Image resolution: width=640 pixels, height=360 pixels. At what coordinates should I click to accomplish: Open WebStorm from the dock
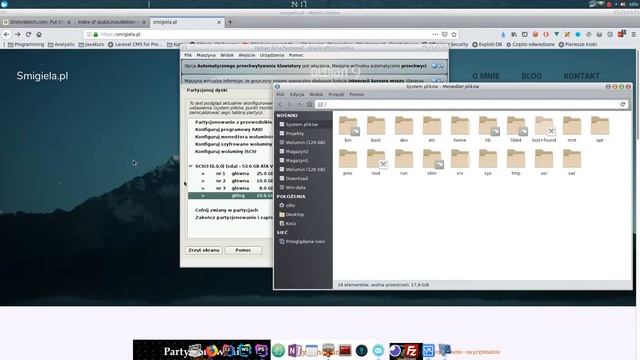tap(245, 351)
